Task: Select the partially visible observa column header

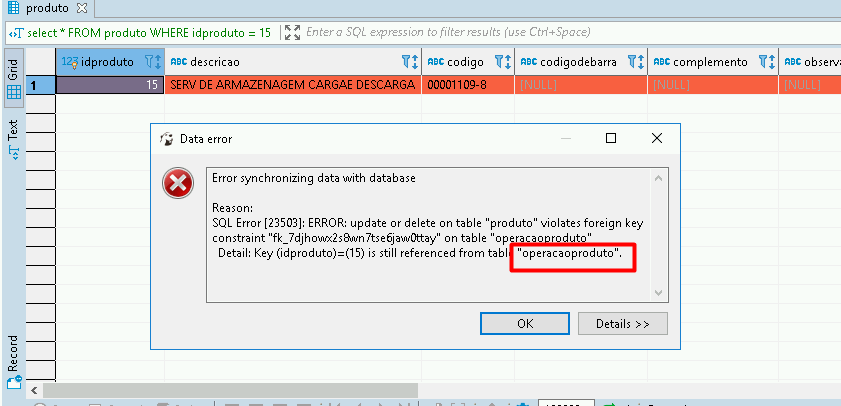Action: coord(810,62)
